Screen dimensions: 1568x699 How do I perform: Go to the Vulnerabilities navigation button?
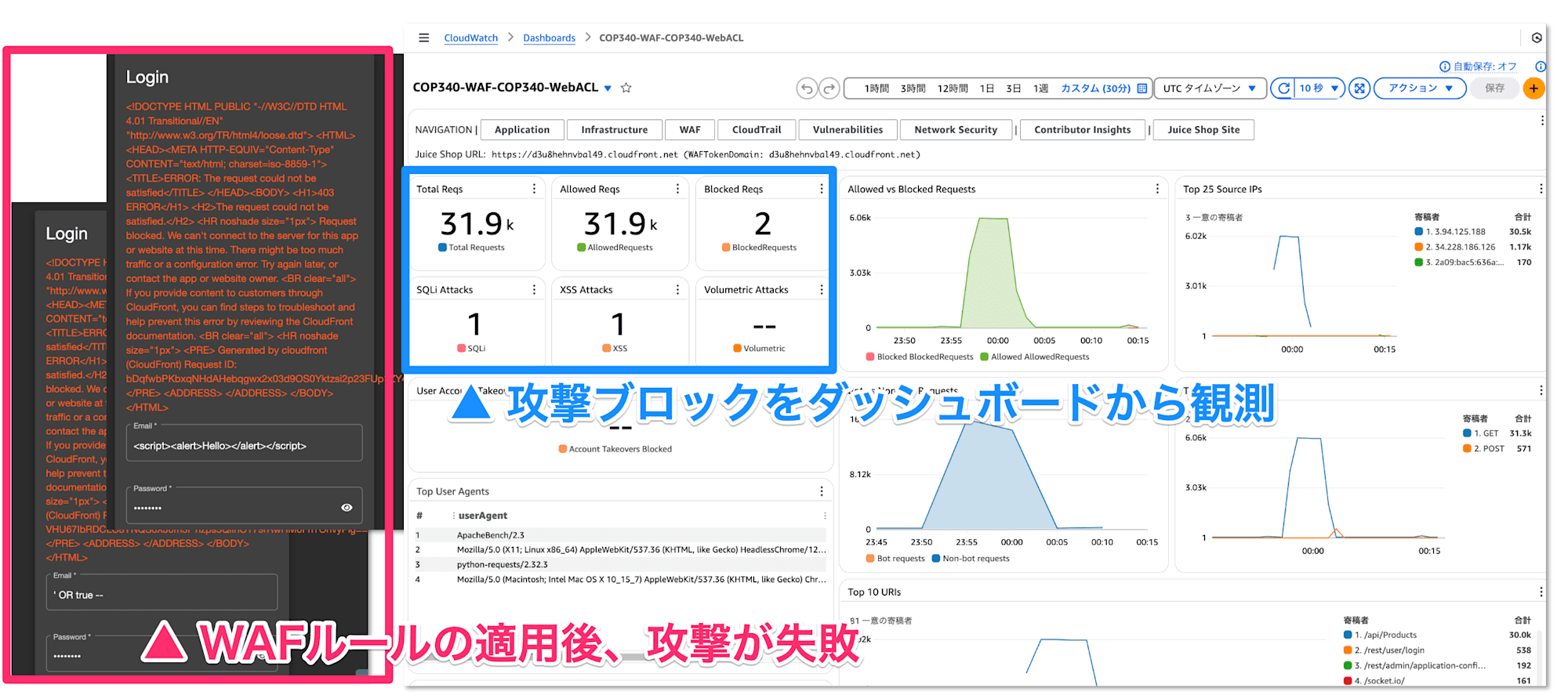coord(848,130)
